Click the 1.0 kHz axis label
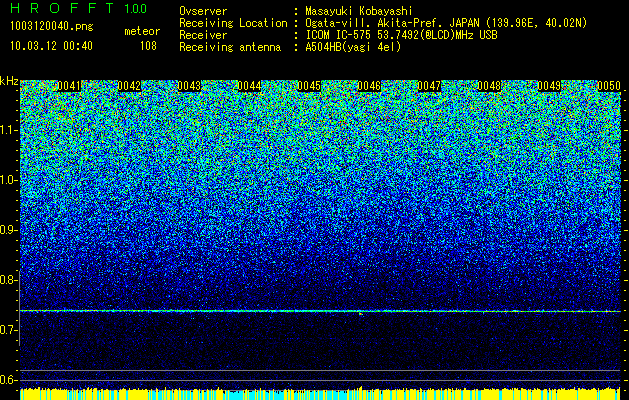The image size is (629, 400). (8, 180)
